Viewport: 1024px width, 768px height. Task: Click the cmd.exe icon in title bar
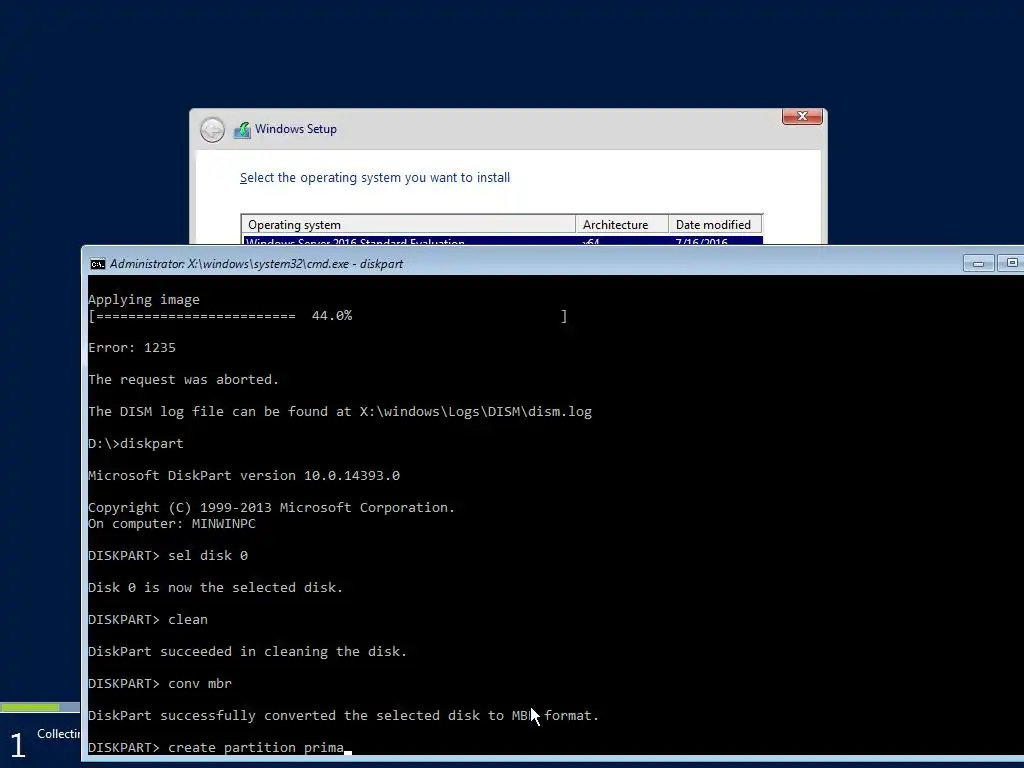[97, 264]
